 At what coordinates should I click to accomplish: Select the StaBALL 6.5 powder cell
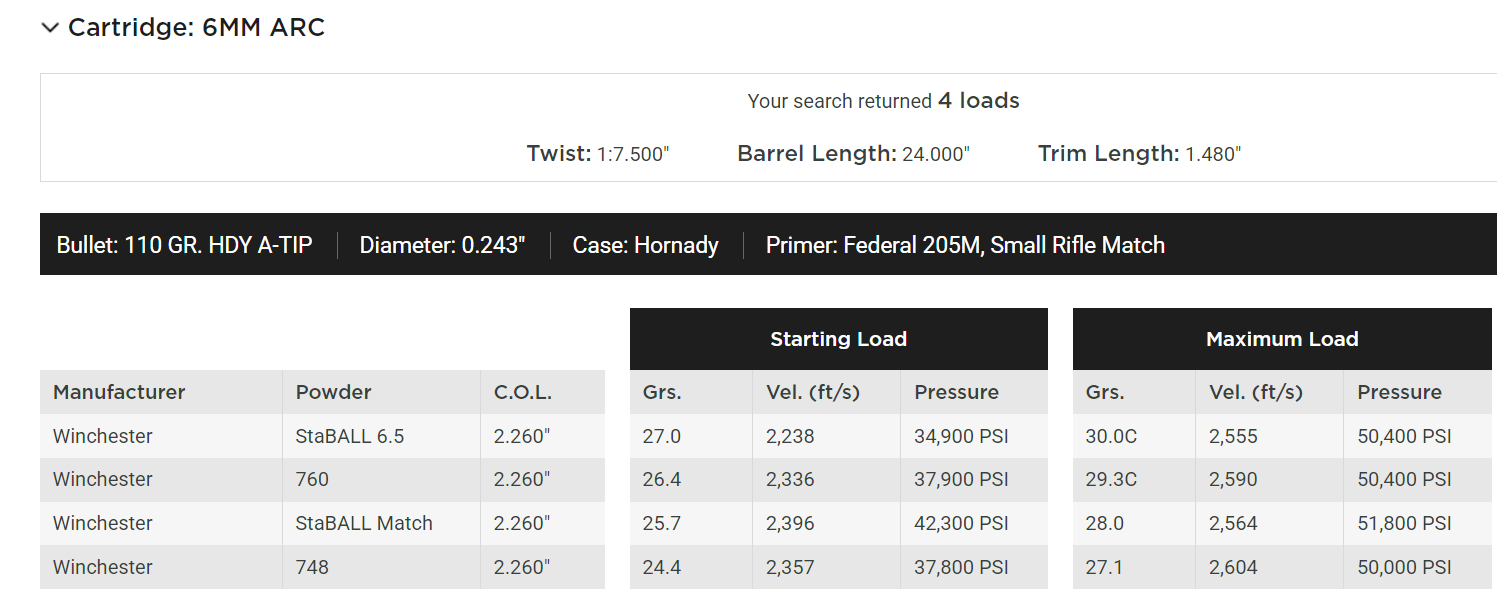(350, 436)
